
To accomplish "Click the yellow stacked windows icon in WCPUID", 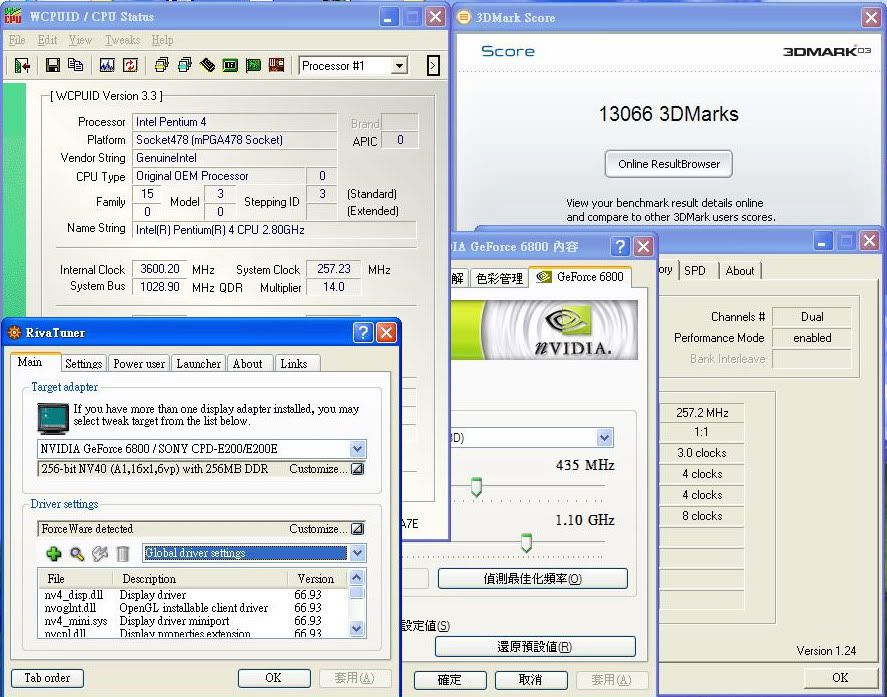I will click(161, 66).
